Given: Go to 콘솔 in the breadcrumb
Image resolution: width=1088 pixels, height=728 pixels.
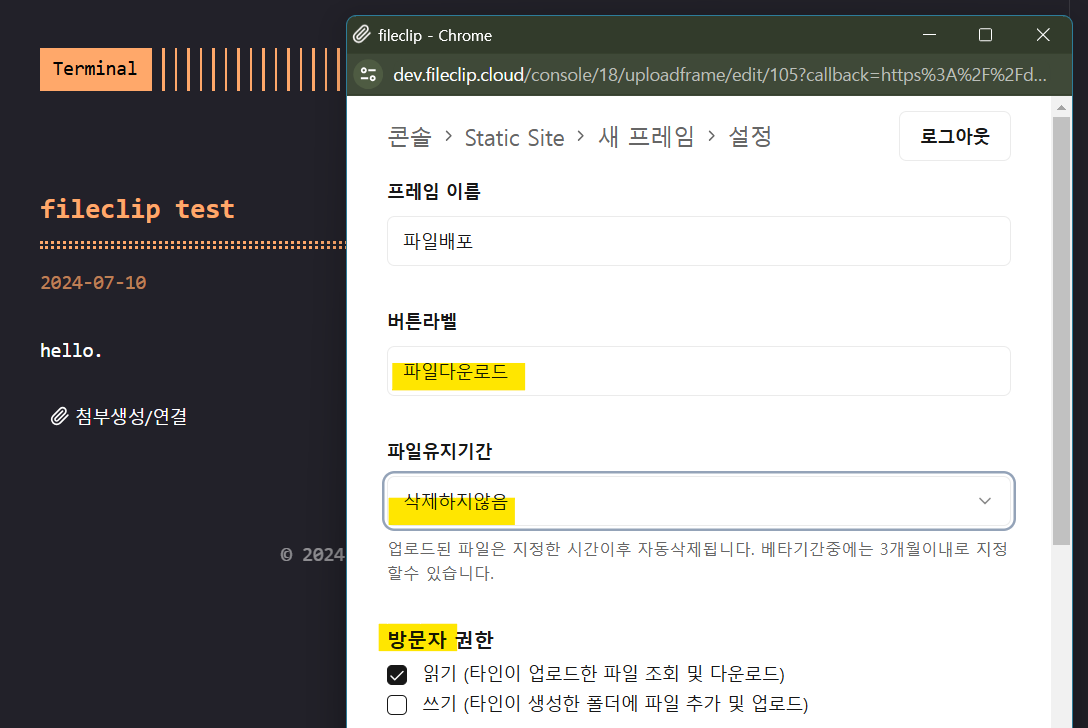Looking at the screenshot, I should (408, 137).
